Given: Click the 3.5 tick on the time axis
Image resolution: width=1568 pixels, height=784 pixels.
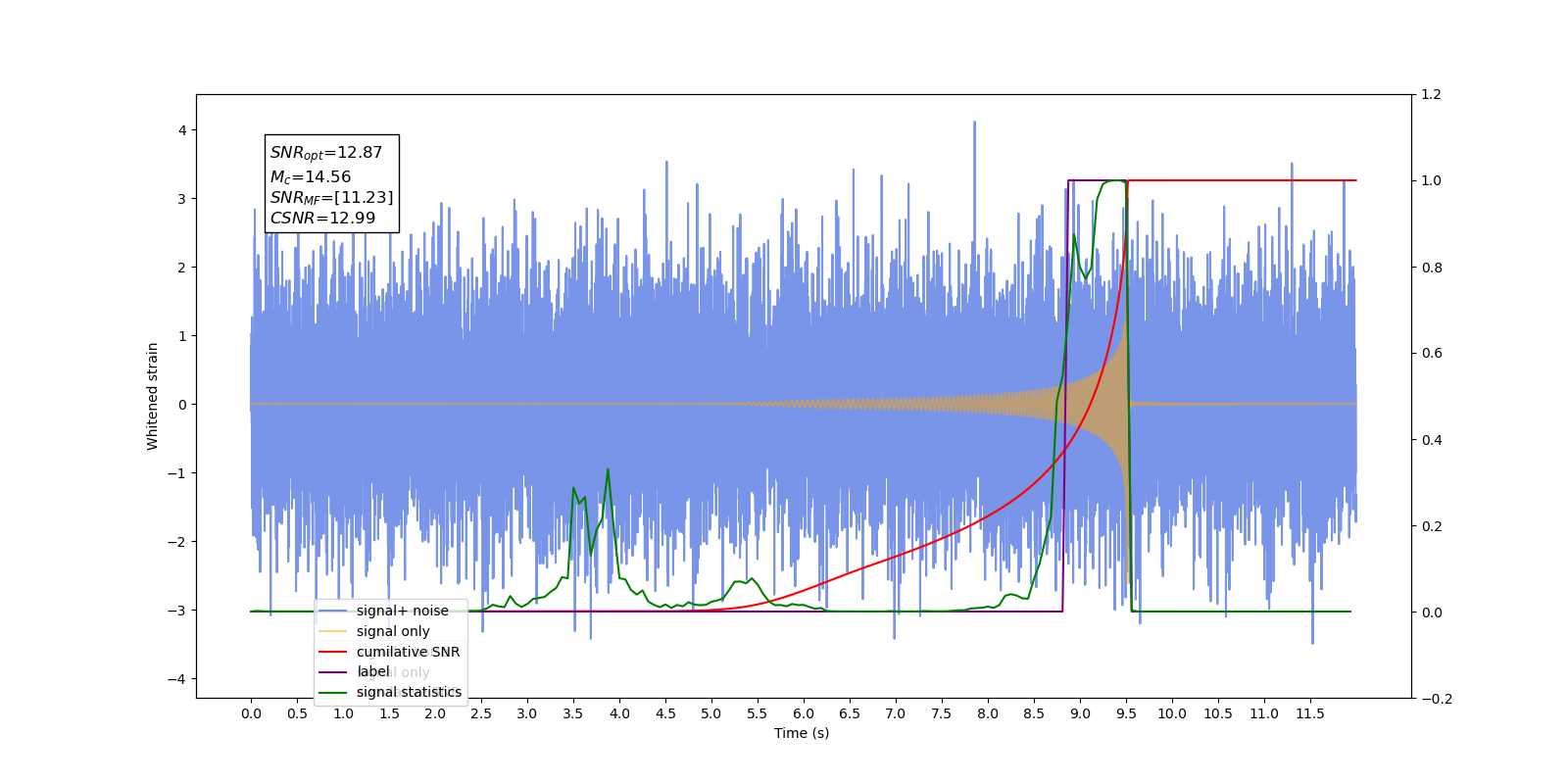Looking at the screenshot, I should coord(573,713).
